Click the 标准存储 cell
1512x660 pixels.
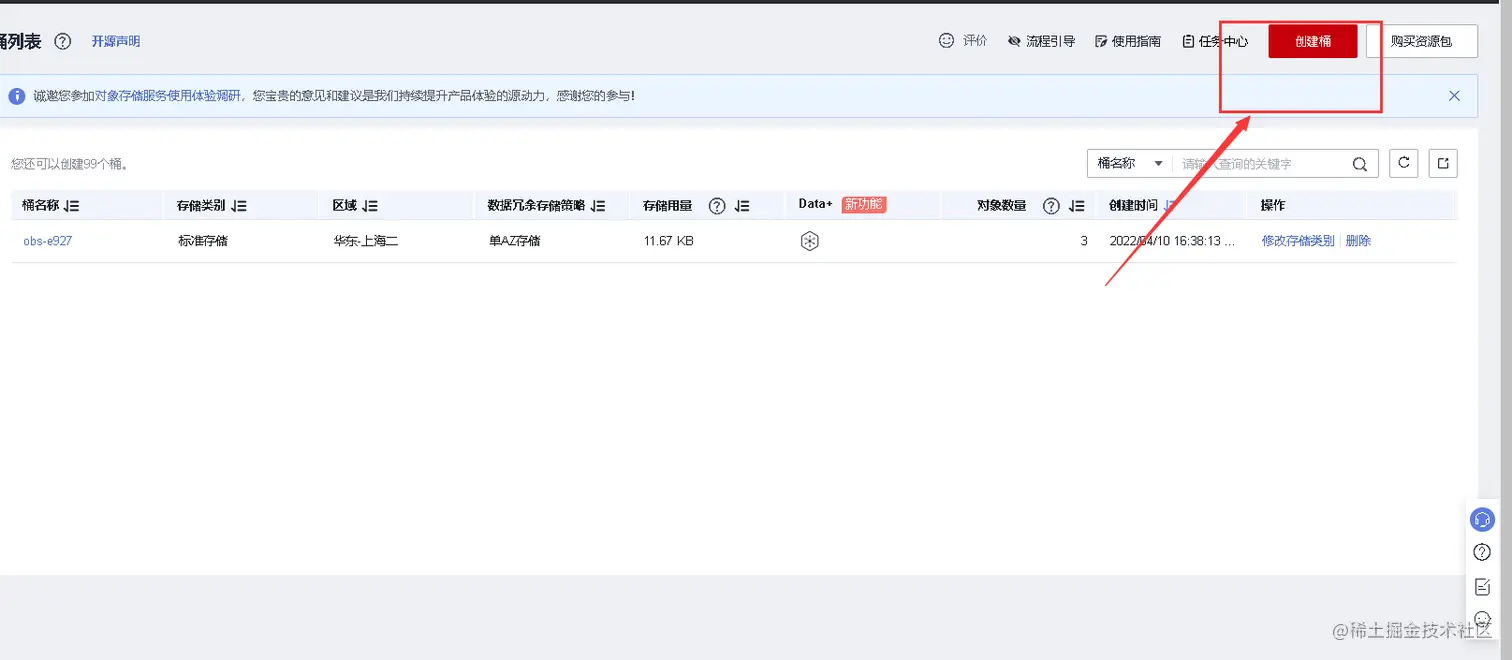coord(203,241)
